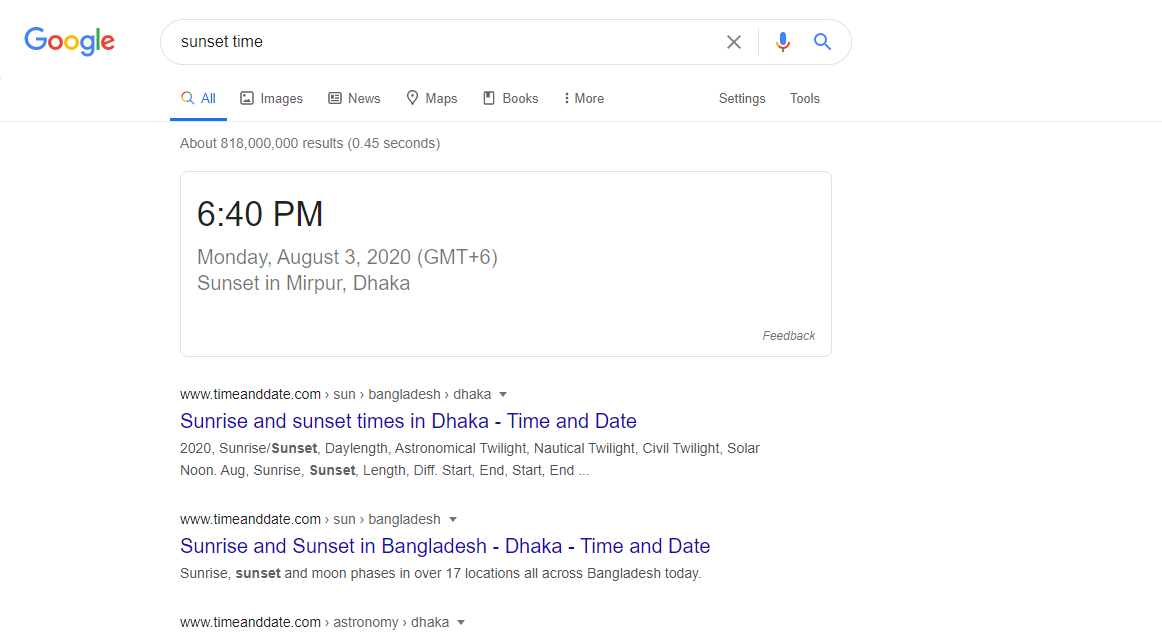This screenshot has width=1162, height=633.
Task: Open the Images results tab
Action: tap(271, 98)
